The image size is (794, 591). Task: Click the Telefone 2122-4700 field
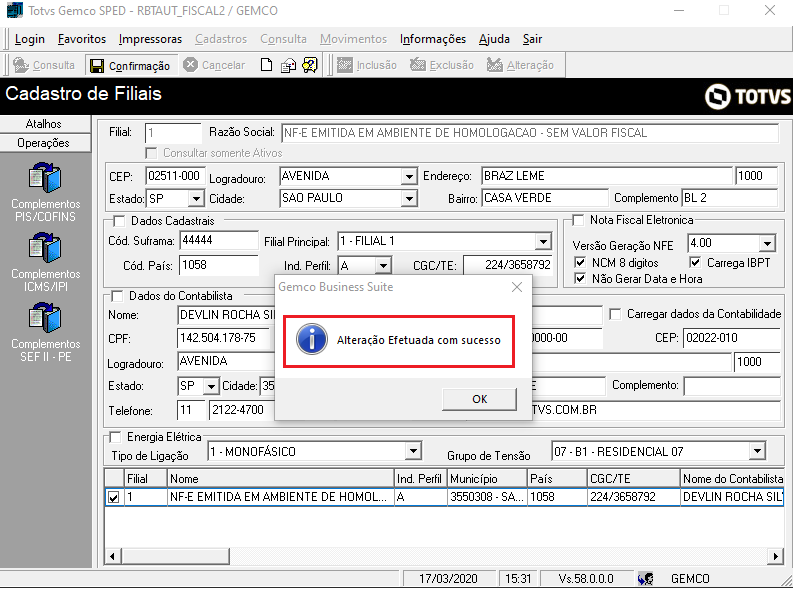242,410
